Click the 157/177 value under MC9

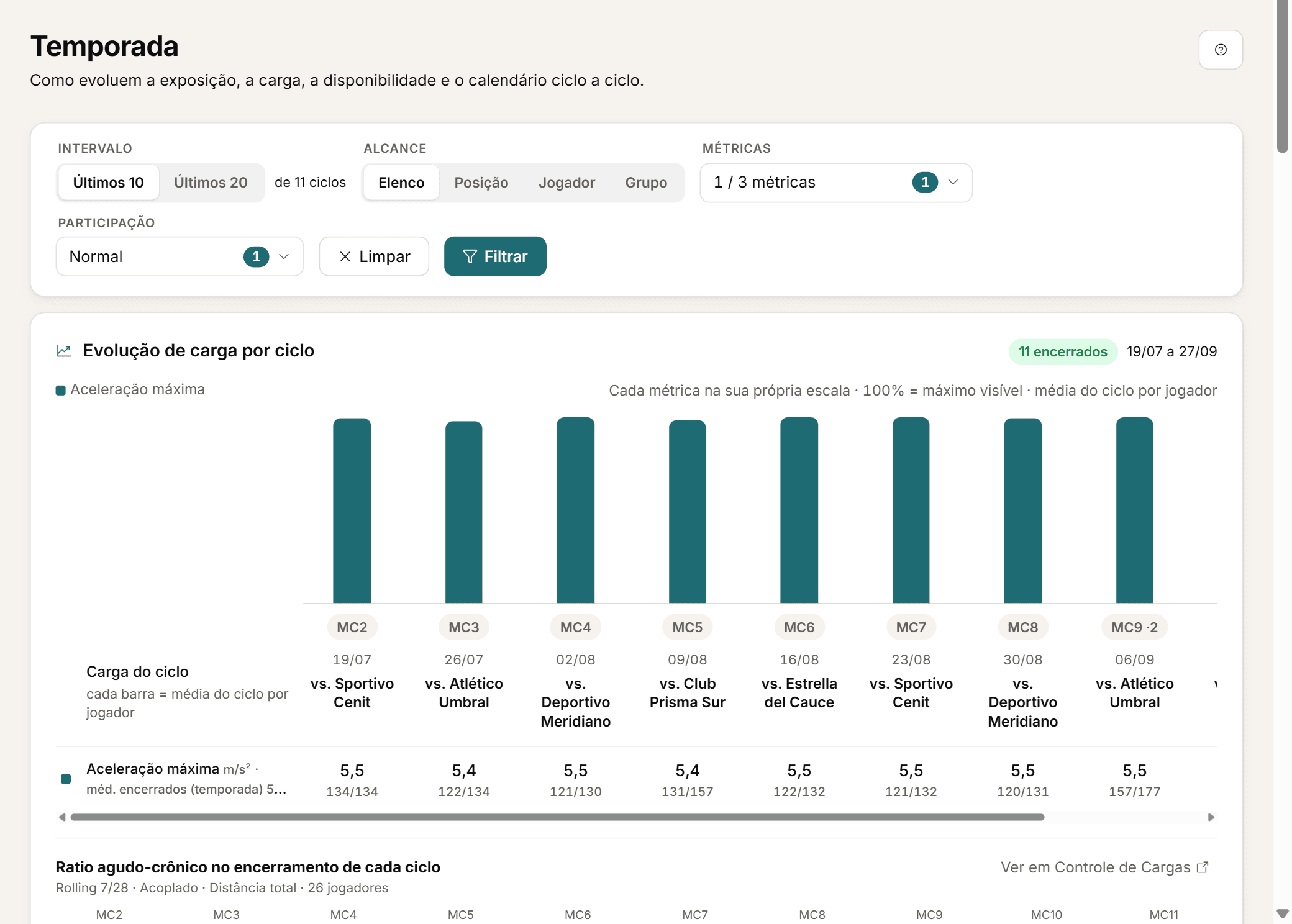pyautogui.click(x=1135, y=792)
